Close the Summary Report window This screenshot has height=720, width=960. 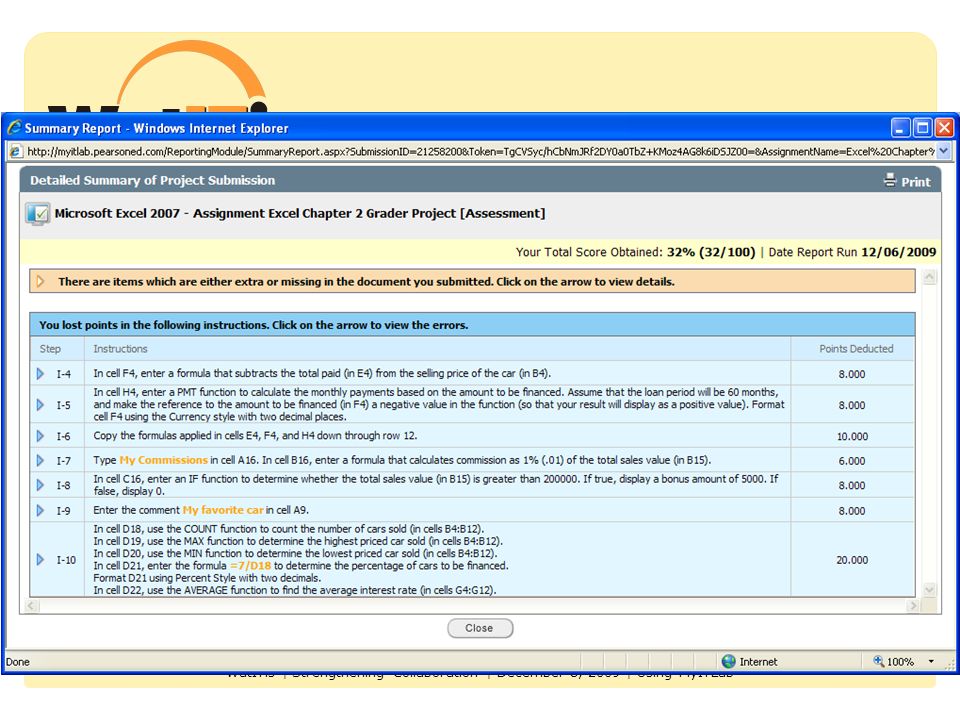click(944, 128)
